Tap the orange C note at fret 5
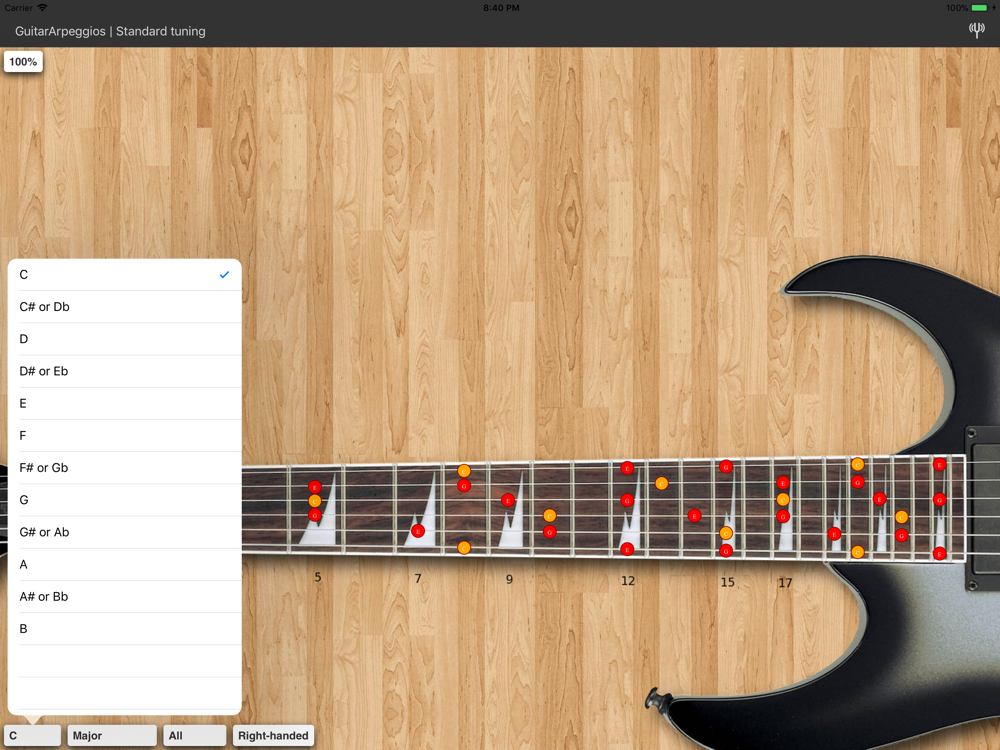The image size is (1000, 750). 314,501
